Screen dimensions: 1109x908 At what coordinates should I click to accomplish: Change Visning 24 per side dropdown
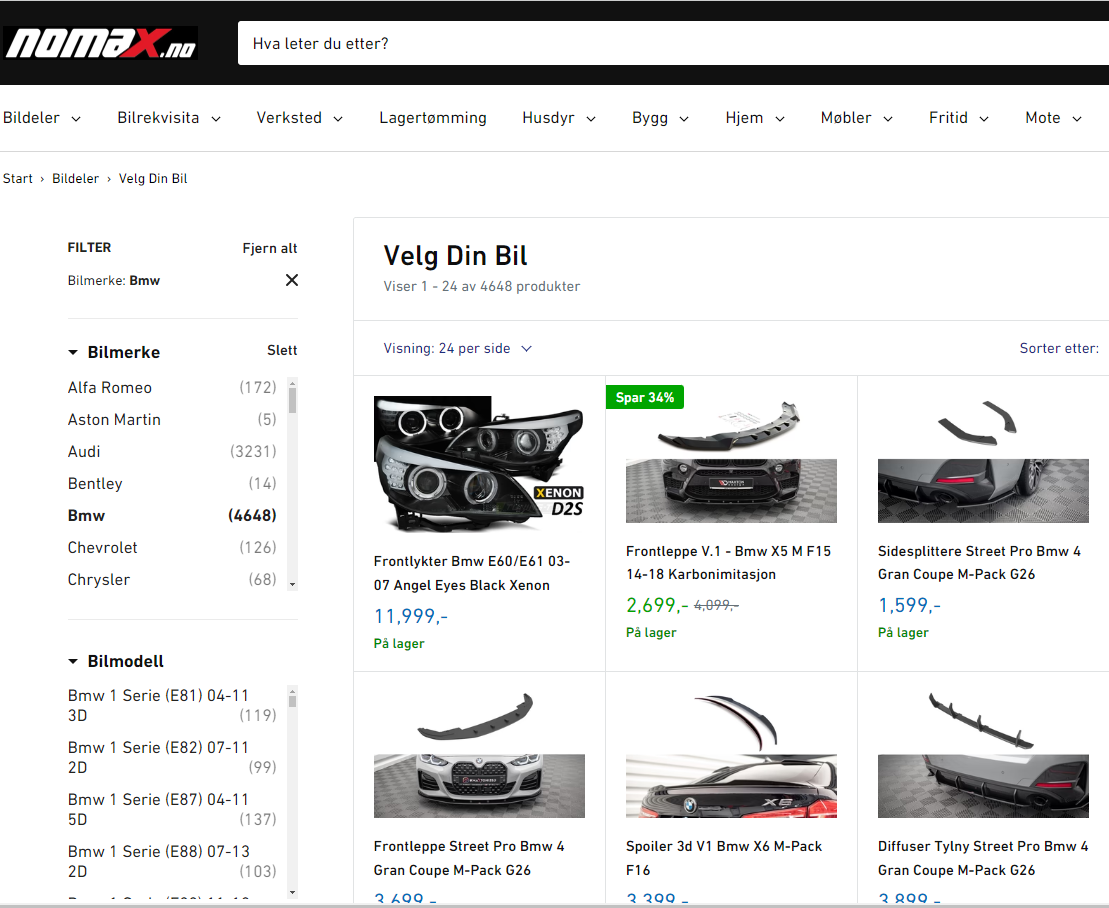[458, 349]
